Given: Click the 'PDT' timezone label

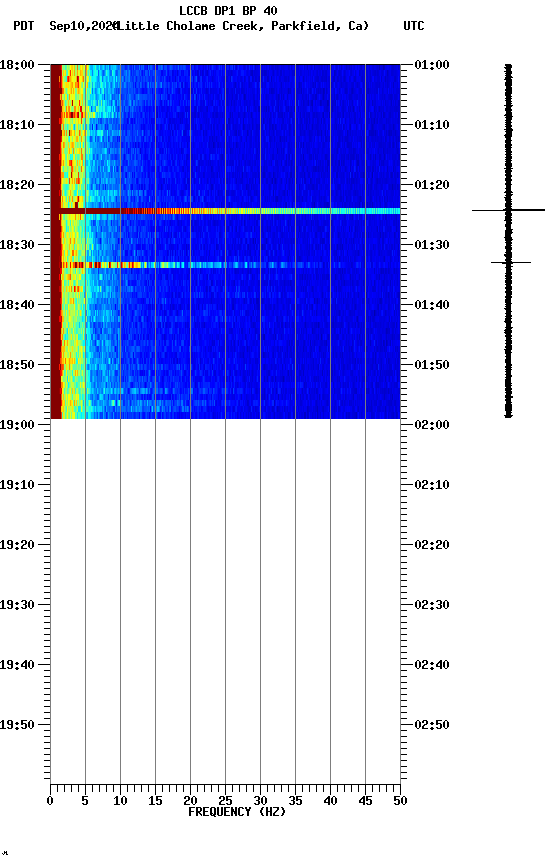Looking at the screenshot, I should pyautogui.click(x=24, y=26).
